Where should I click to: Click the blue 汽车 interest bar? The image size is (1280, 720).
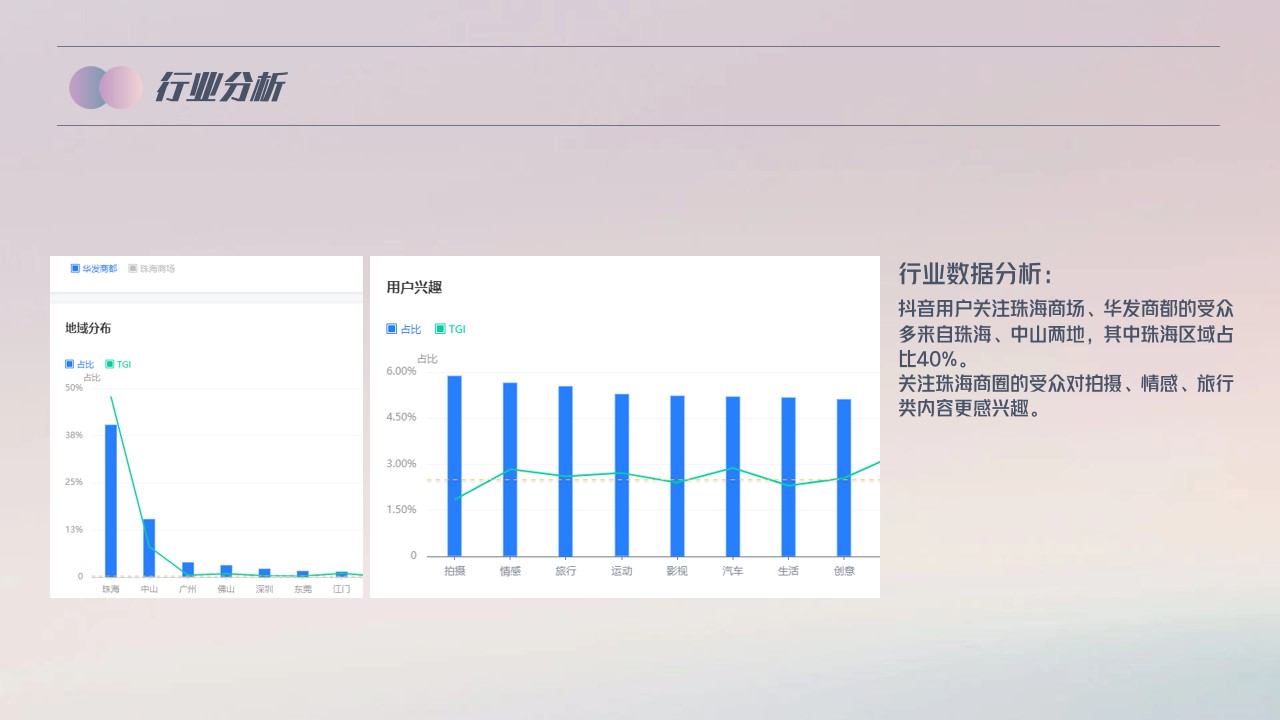[733, 476]
